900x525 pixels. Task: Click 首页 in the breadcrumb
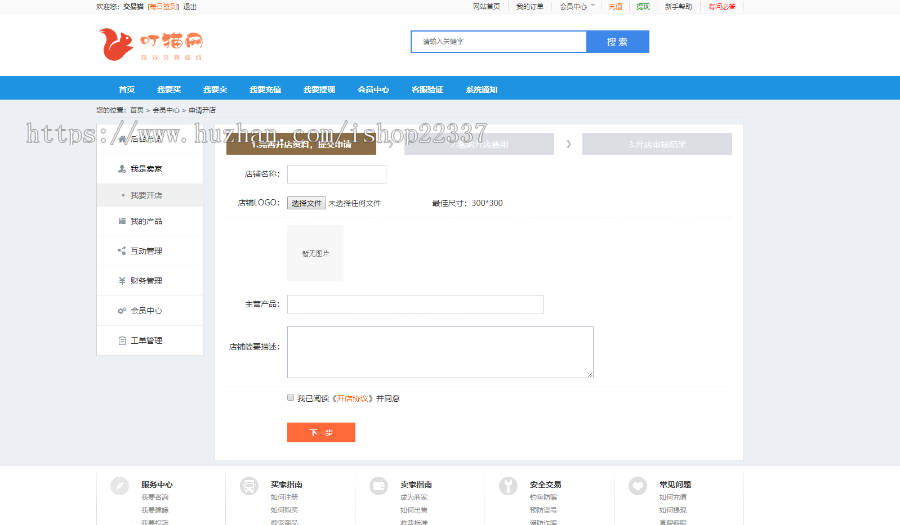(137, 110)
